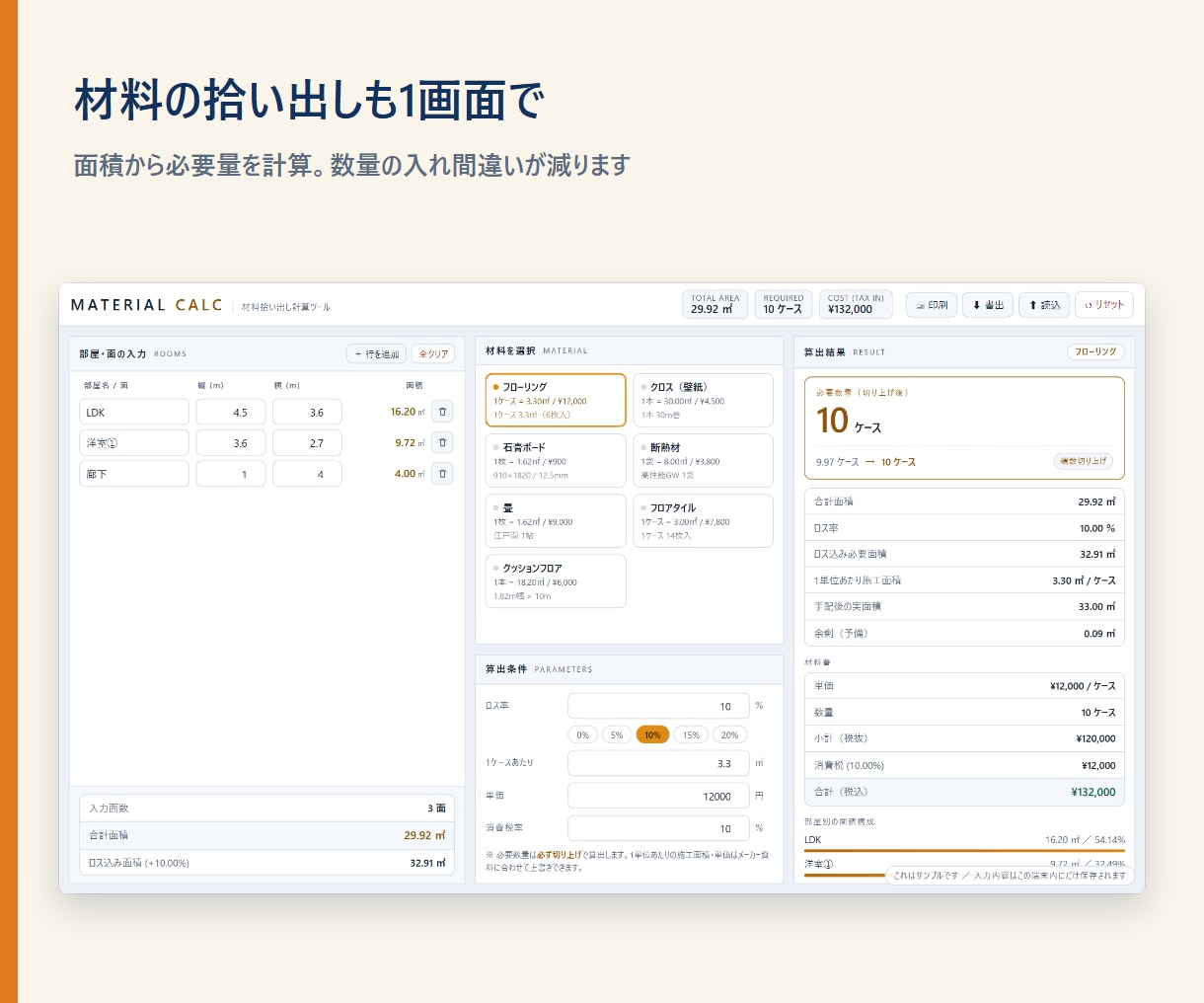Click the REQUIRED 10 ケース summary

tap(784, 304)
